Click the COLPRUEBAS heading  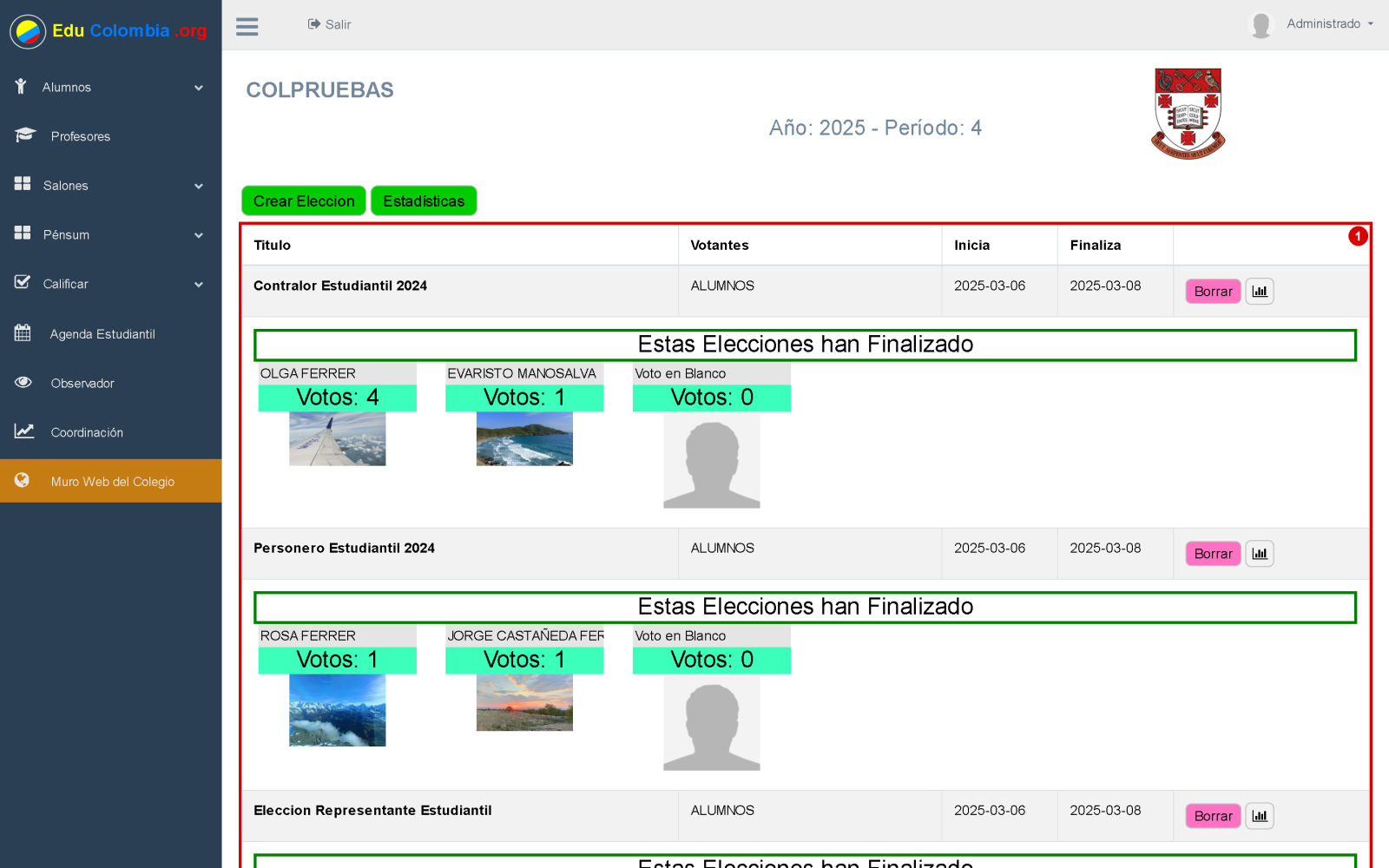tap(319, 90)
